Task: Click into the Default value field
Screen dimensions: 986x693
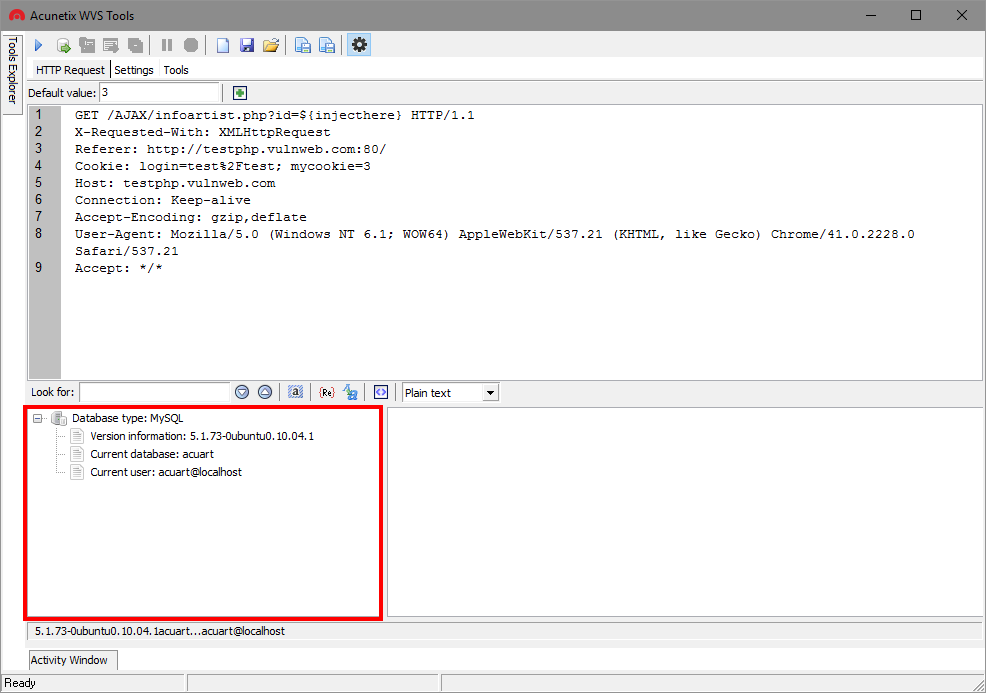Action: pyautogui.click(x=159, y=92)
